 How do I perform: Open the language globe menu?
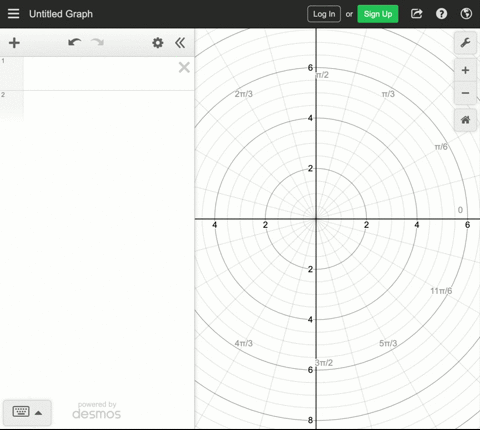coord(466,14)
